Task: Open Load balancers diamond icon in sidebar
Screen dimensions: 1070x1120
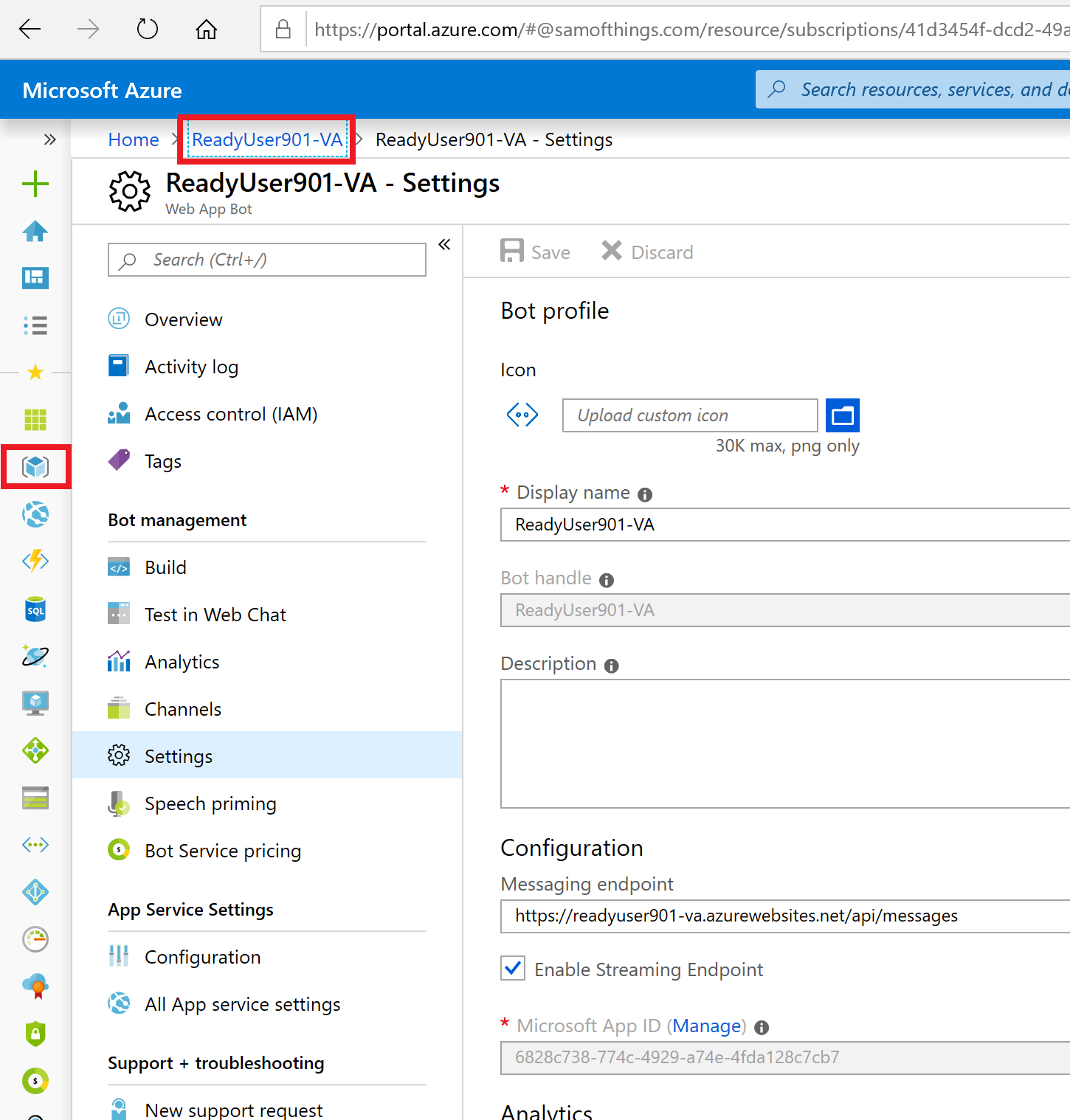Action: point(35,750)
